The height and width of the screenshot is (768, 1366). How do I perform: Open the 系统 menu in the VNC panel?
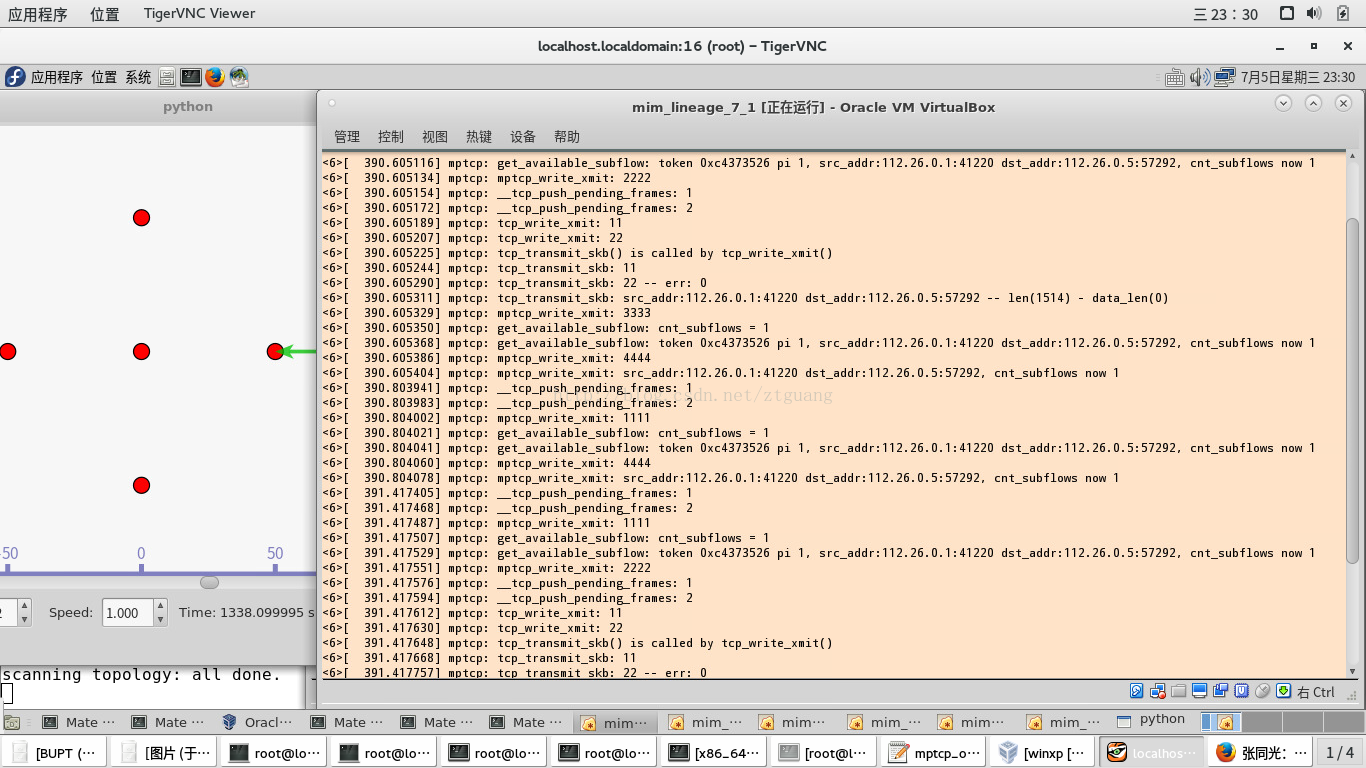coord(138,77)
